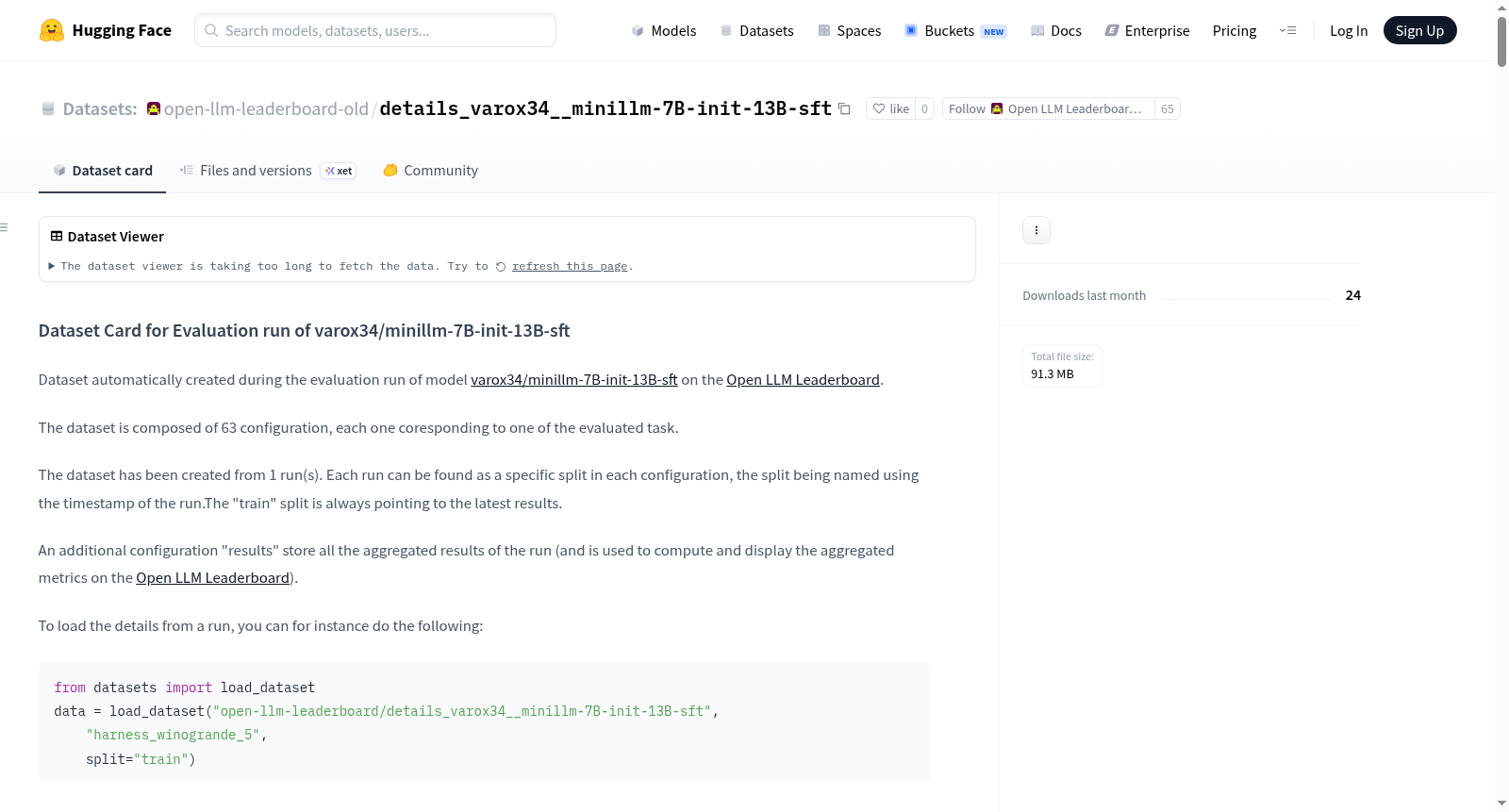This screenshot has width=1509, height=812.
Task: Like this dataset
Action: coord(890,109)
